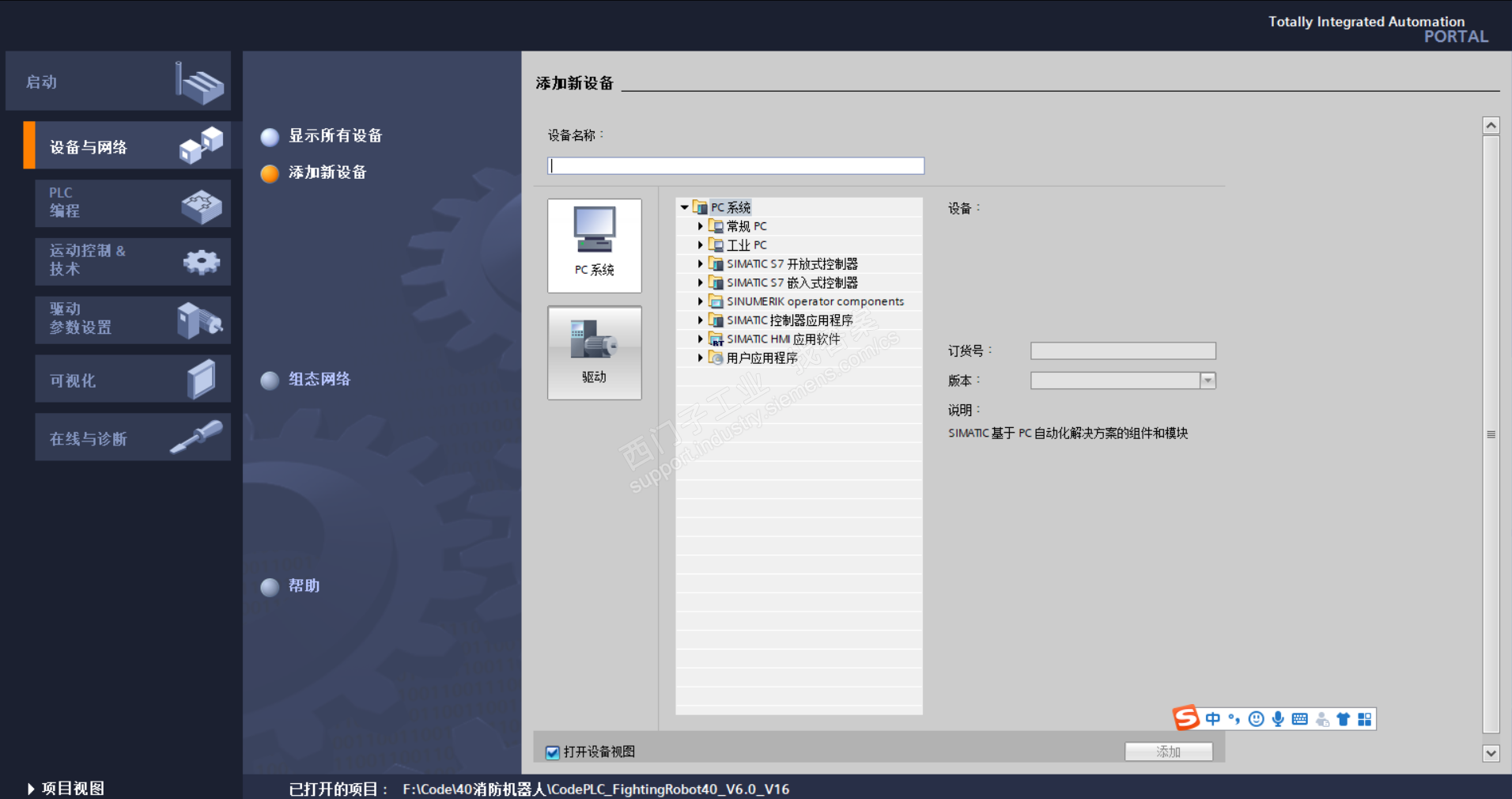
Task: Click the 订货号 order number field
Action: point(1123,350)
